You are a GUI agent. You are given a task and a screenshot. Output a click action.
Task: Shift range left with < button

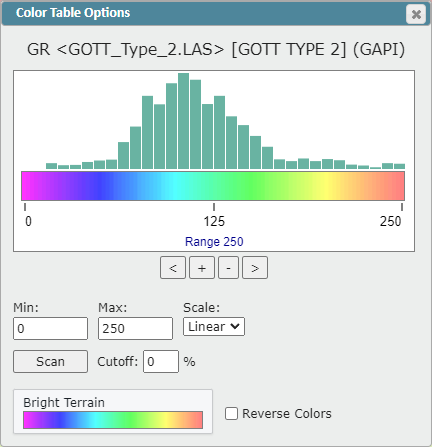(173, 268)
